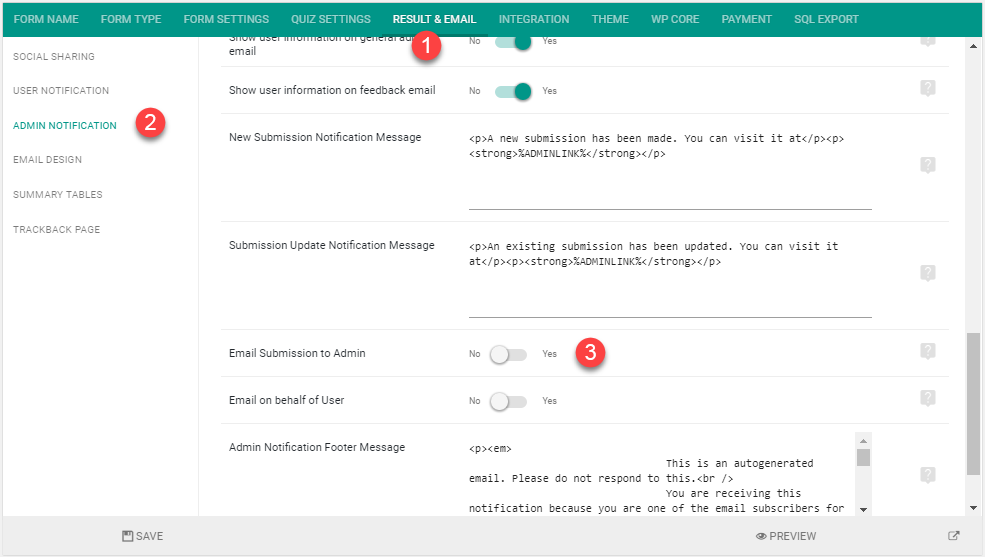985x557 pixels.
Task: Open the Integration tab
Action: pyautogui.click(x=534, y=19)
